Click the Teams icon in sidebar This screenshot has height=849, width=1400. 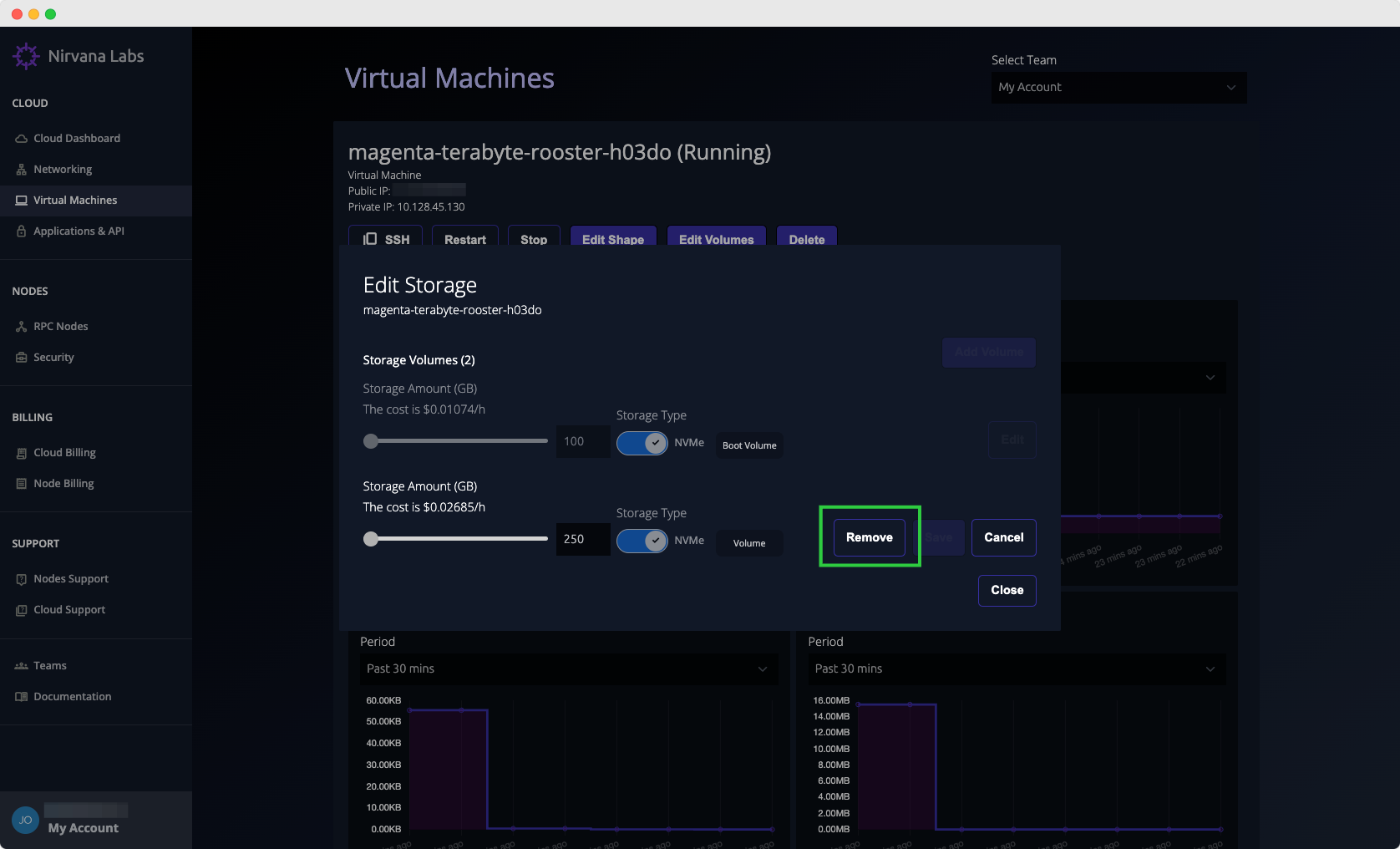(x=22, y=666)
